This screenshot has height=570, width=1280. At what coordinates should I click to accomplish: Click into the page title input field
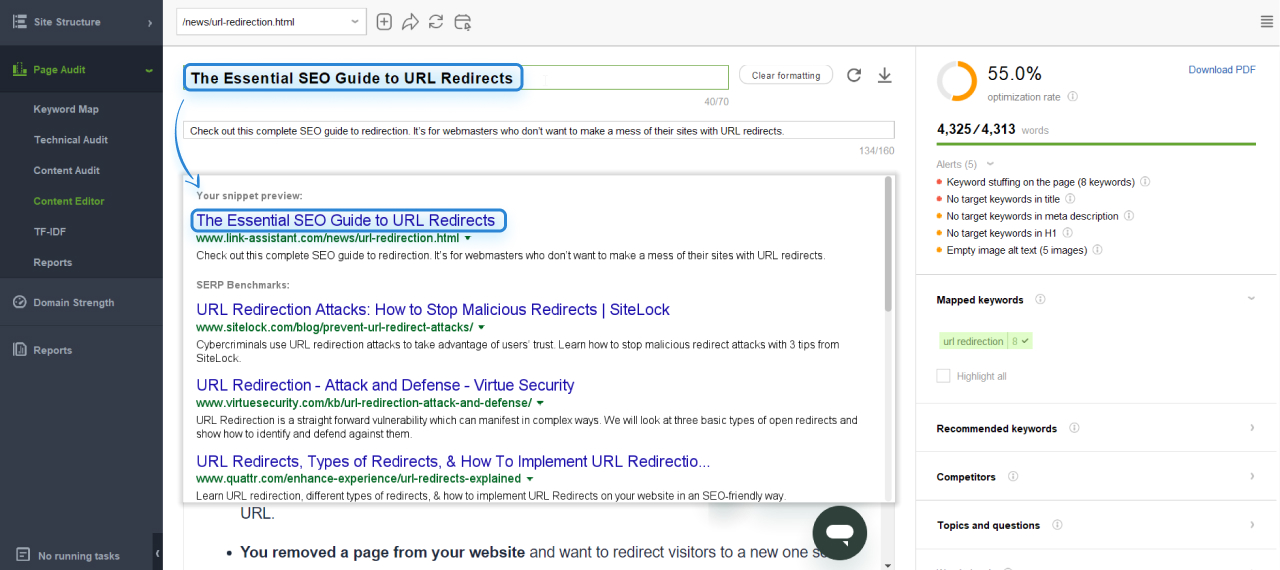[x=456, y=77]
